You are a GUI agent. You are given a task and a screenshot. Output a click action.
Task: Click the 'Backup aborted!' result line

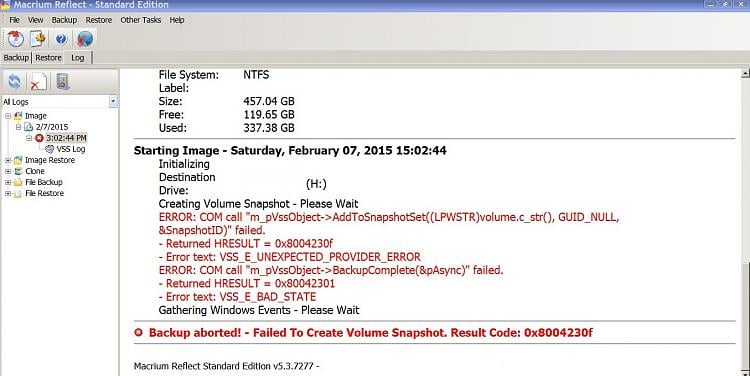(370, 332)
